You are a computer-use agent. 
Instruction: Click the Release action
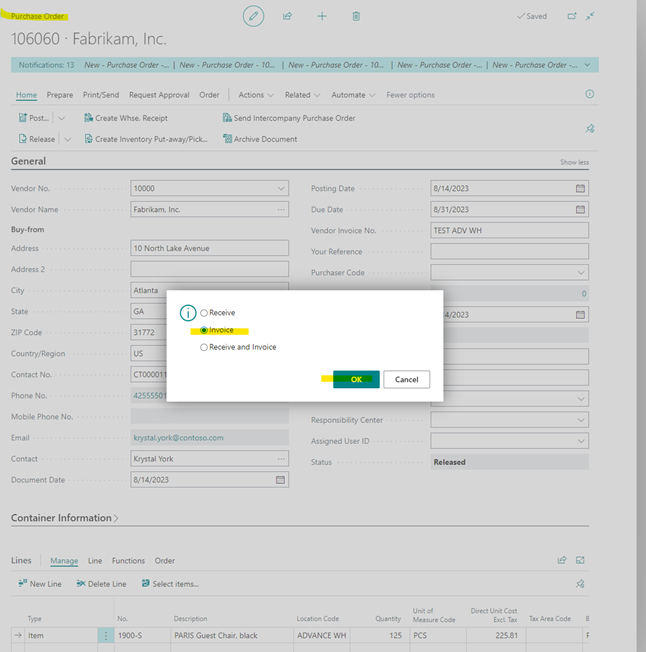(37, 139)
